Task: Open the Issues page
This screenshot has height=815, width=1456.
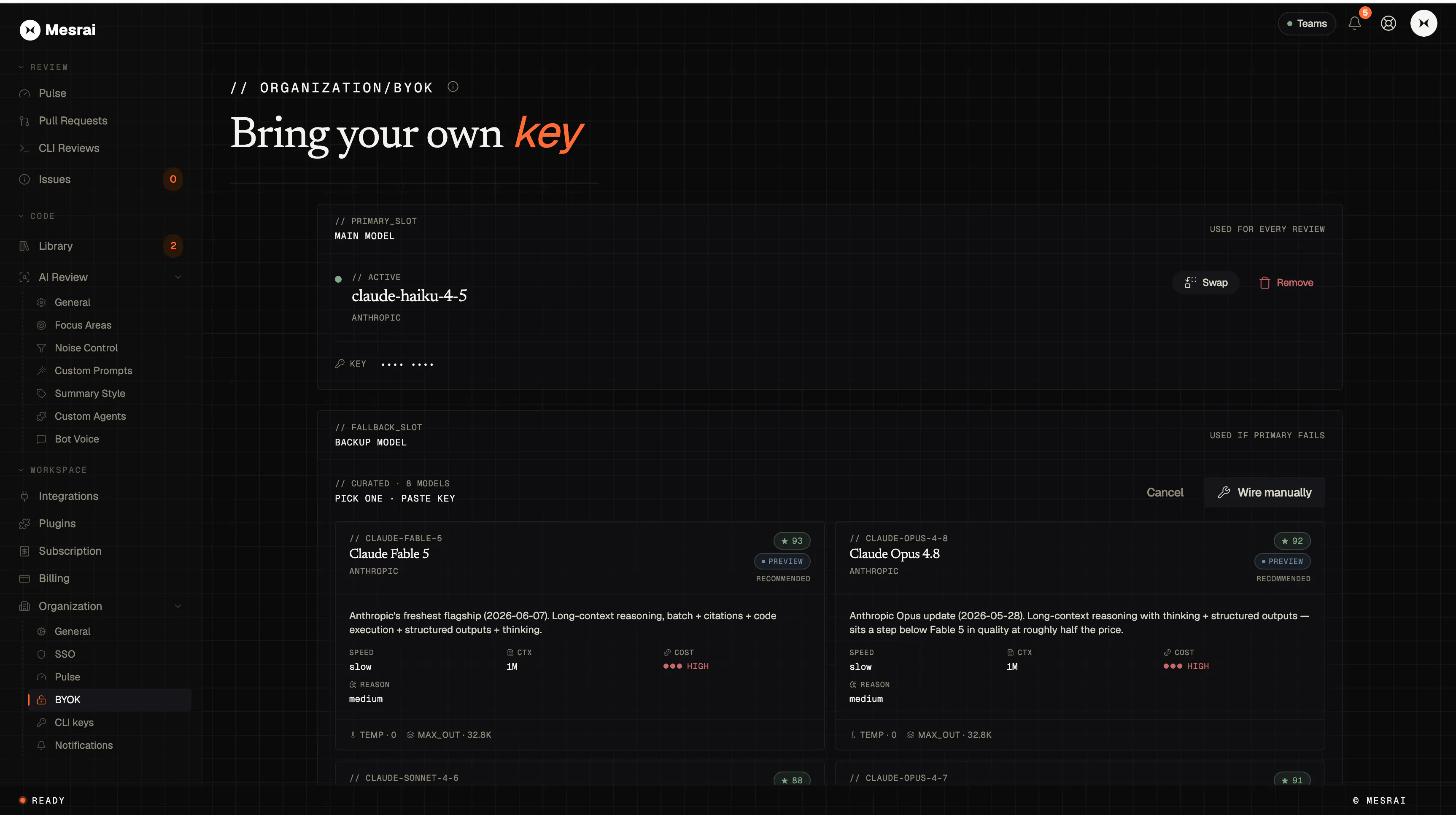Action: pyautogui.click(x=54, y=179)
